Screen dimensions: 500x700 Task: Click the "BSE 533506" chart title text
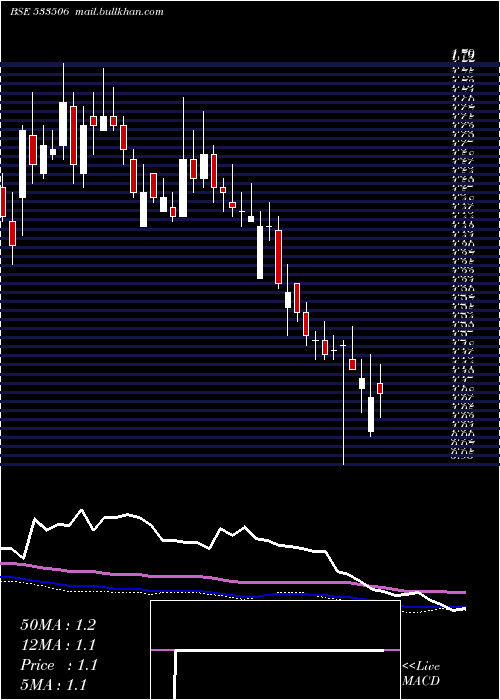[39, 12]
